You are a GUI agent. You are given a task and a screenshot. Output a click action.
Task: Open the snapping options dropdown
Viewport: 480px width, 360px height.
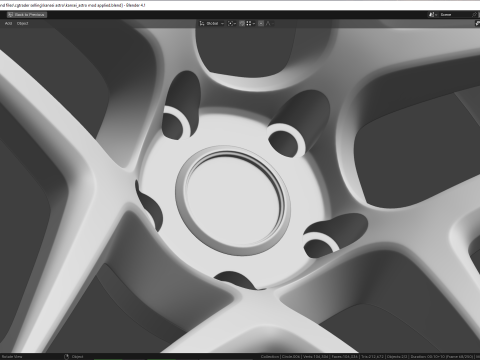[251, 24]
